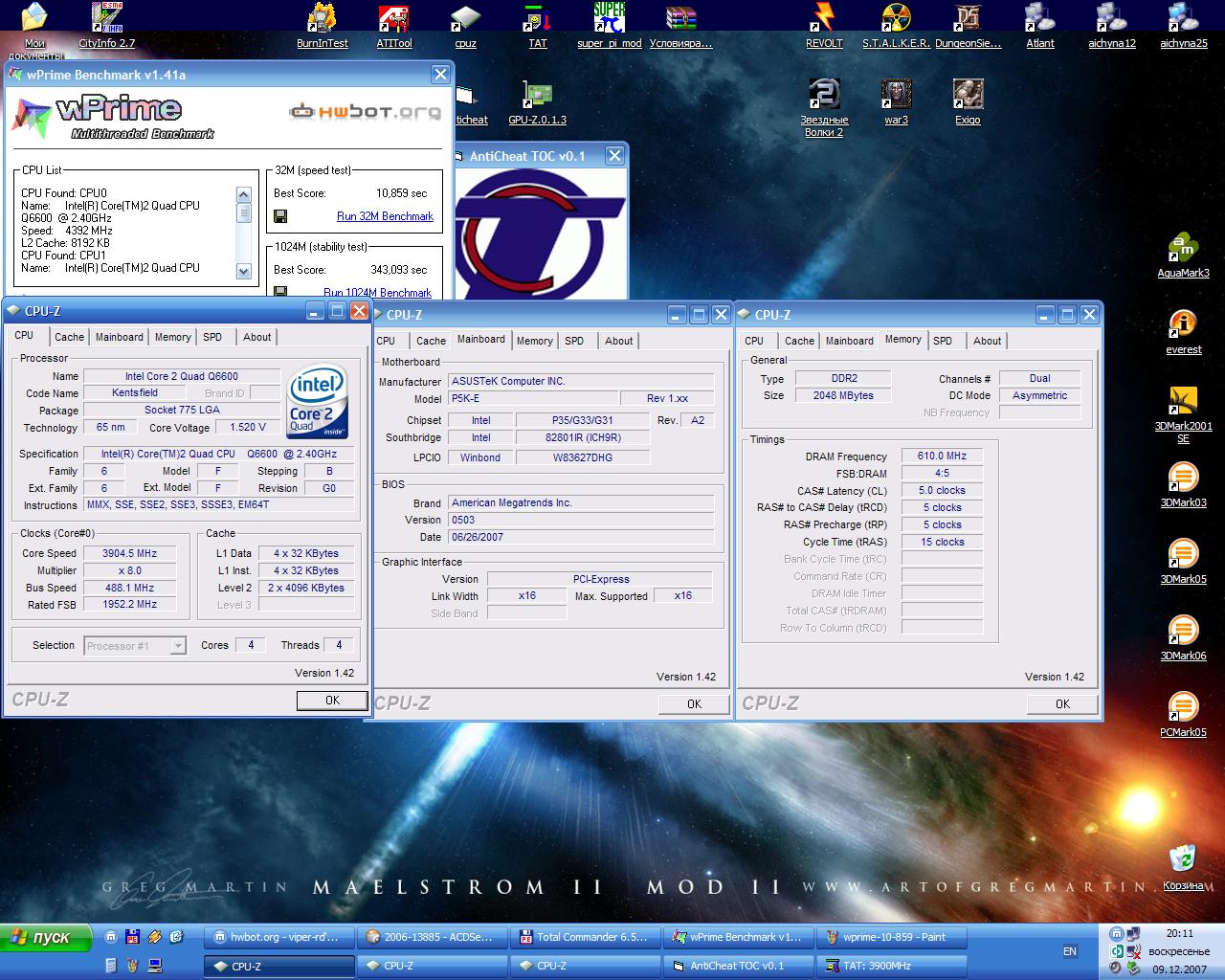Open the 3DMark05 desktop icon

[1184, 561]
